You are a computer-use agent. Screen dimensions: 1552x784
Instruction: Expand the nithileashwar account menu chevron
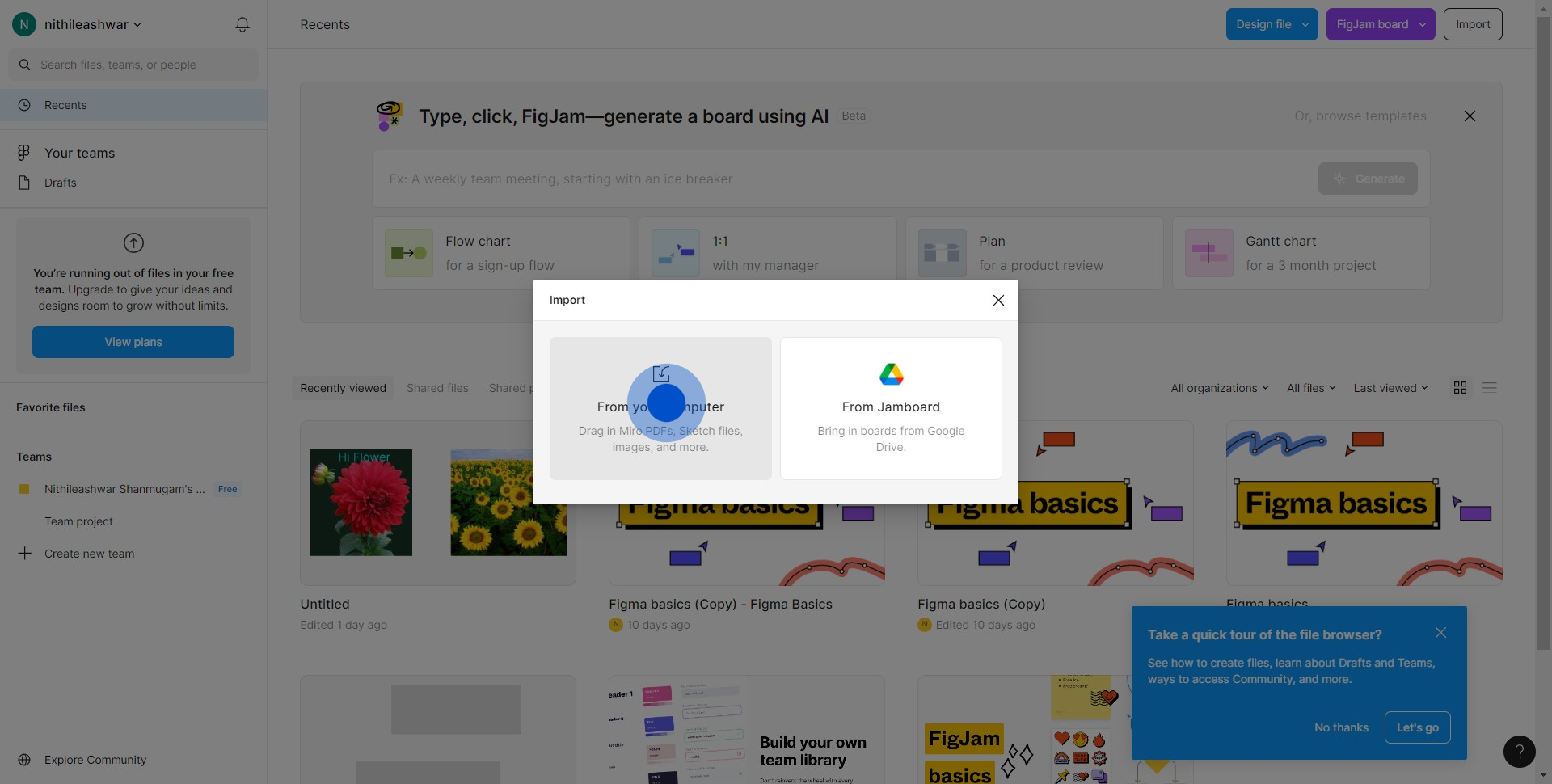(137, 25)
